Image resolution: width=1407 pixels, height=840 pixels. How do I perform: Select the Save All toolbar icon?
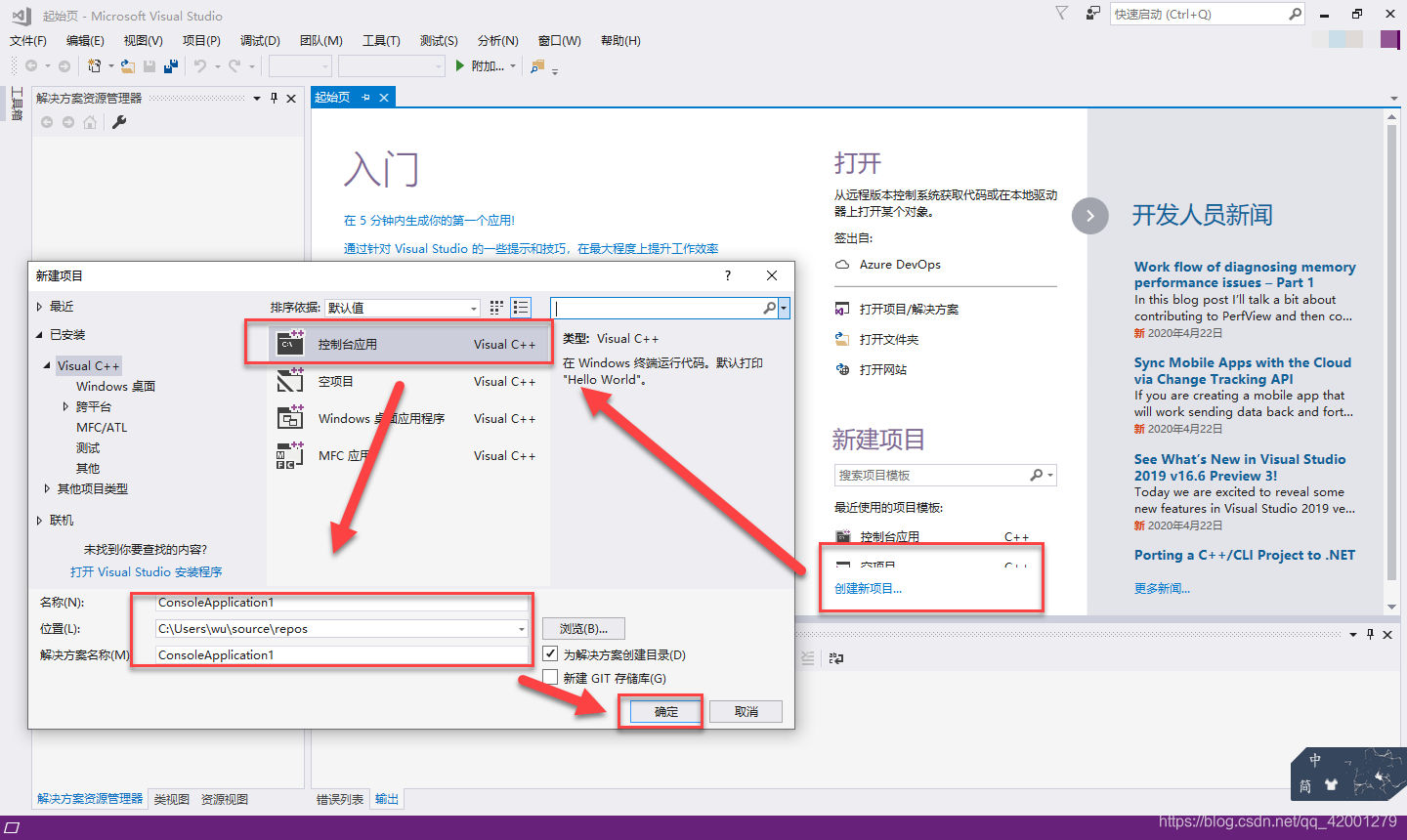pos(168,65)
